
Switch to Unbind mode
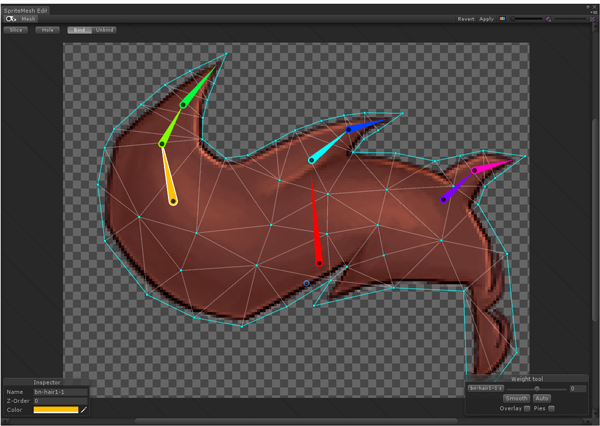[x=104, y=30]
